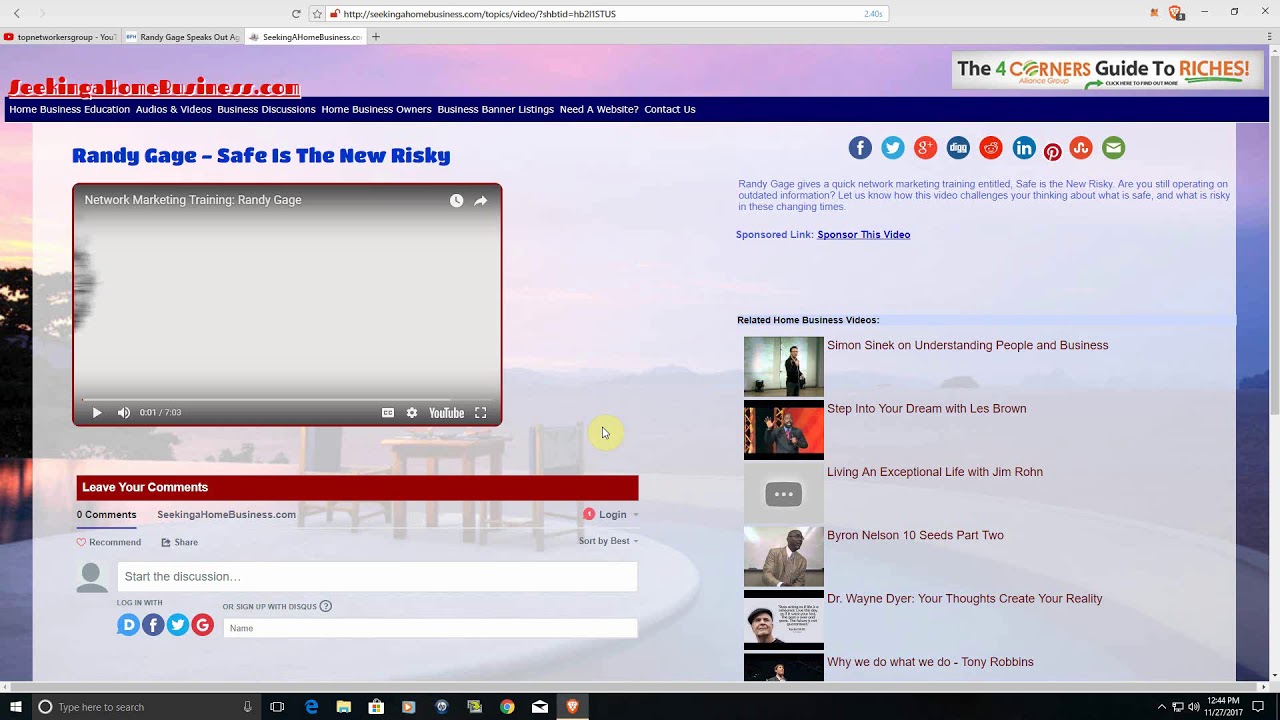
Task: Open Sort by Best dropdown
Action: pyautogui.click(x=608, y=541)
